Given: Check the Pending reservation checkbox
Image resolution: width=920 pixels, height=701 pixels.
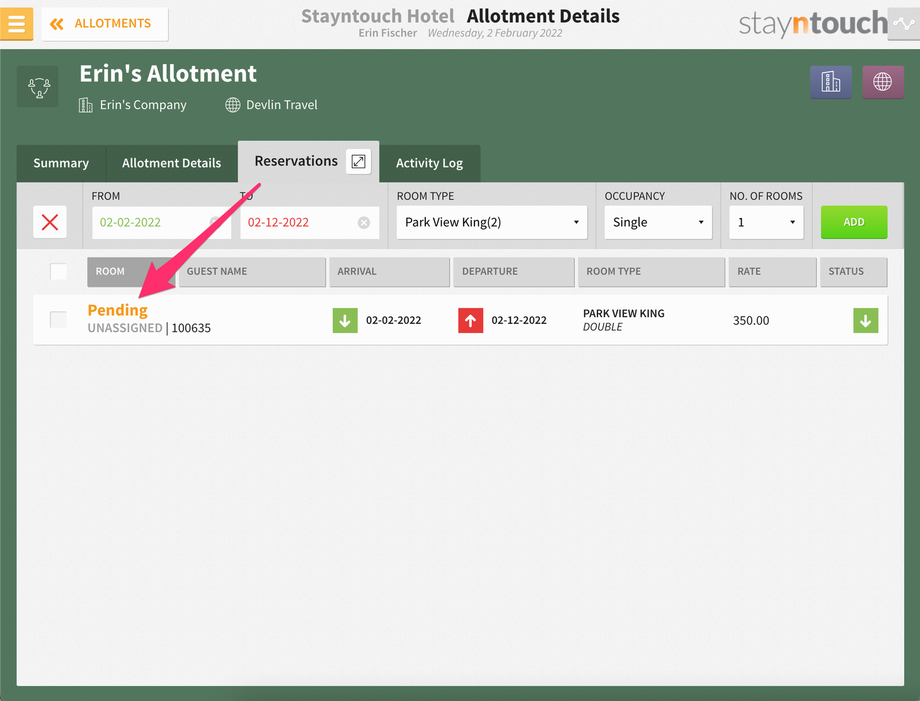Looking at the screenshot, I should tap(58, 320).
